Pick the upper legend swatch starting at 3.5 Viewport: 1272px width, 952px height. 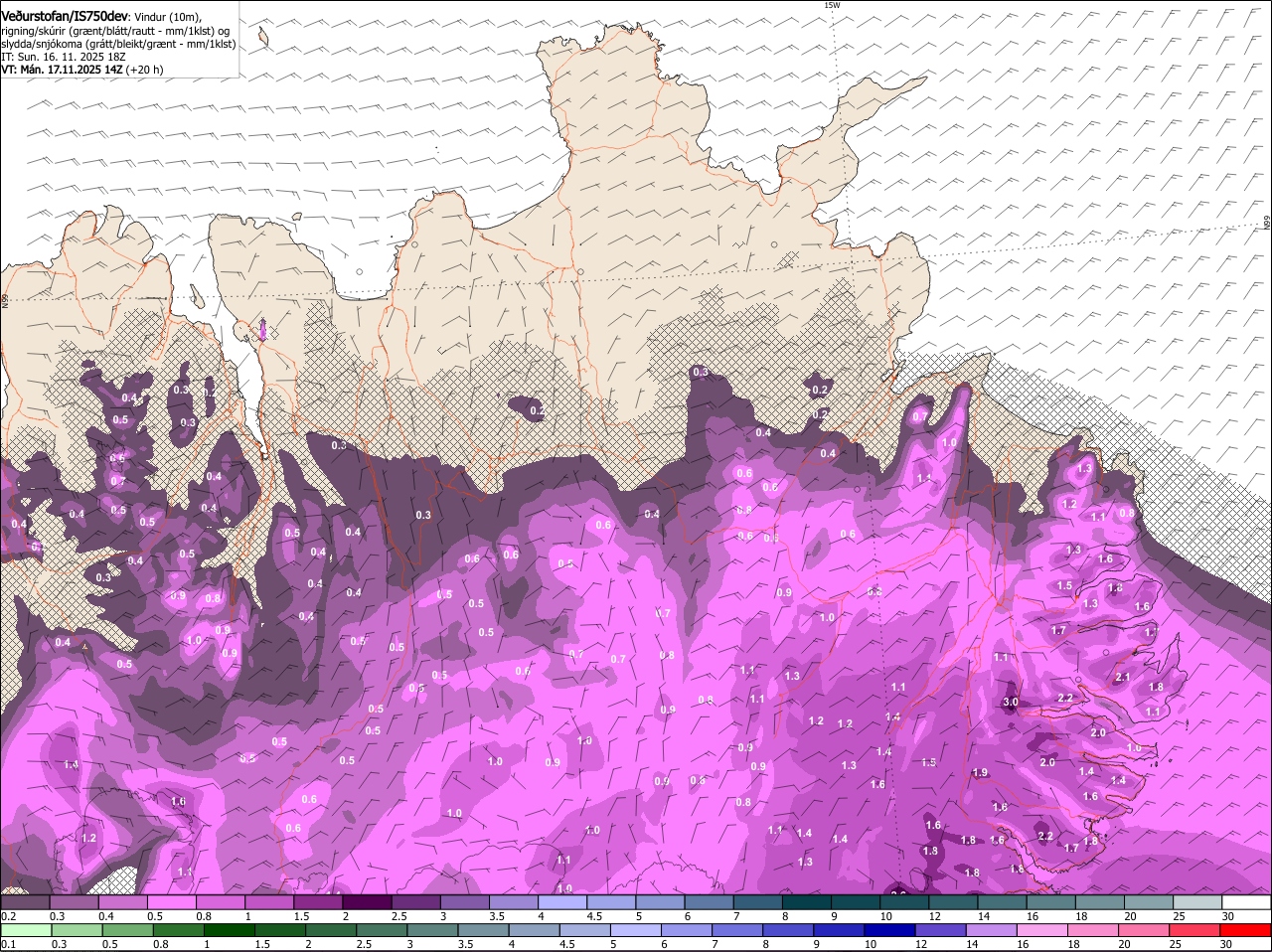pyautogui.click(x=513, y=902)
